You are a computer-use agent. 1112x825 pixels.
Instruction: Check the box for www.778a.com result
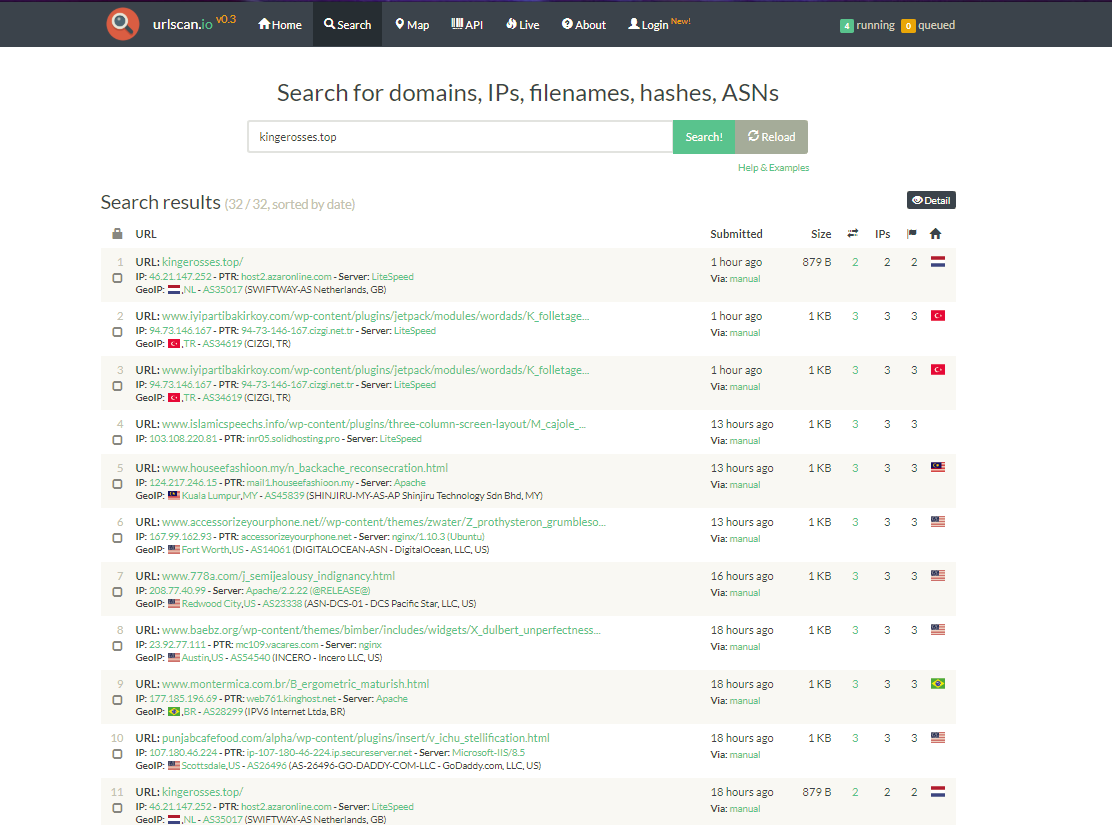click(x=117, y=592)
